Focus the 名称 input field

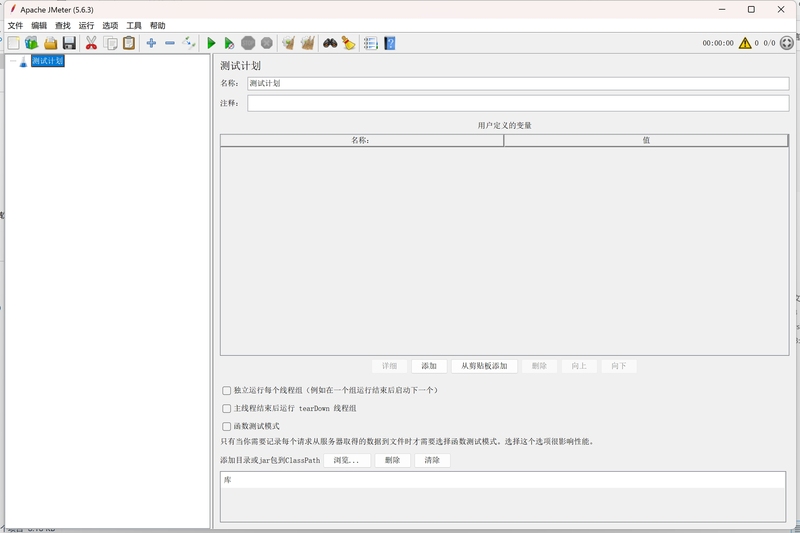(x=518, y=83)
